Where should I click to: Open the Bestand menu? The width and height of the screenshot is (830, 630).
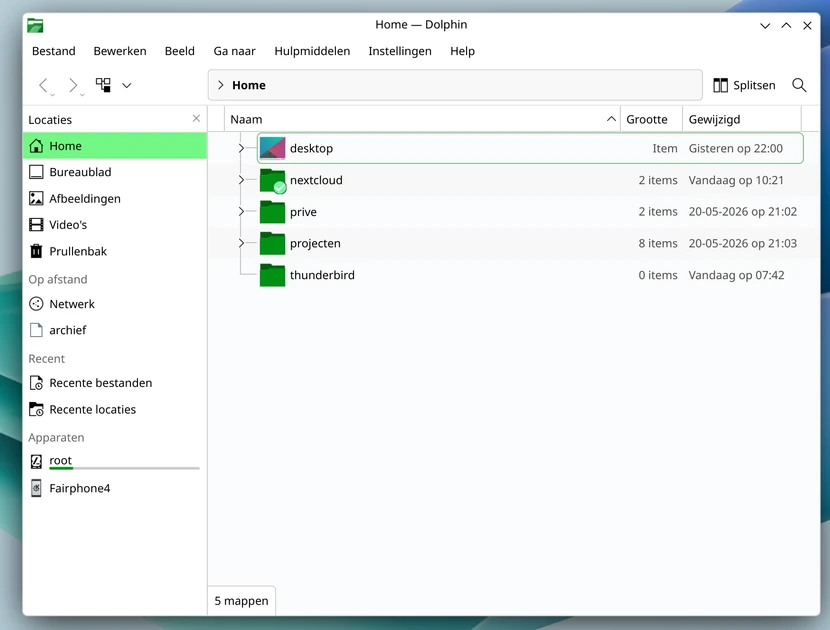[53, 51]
